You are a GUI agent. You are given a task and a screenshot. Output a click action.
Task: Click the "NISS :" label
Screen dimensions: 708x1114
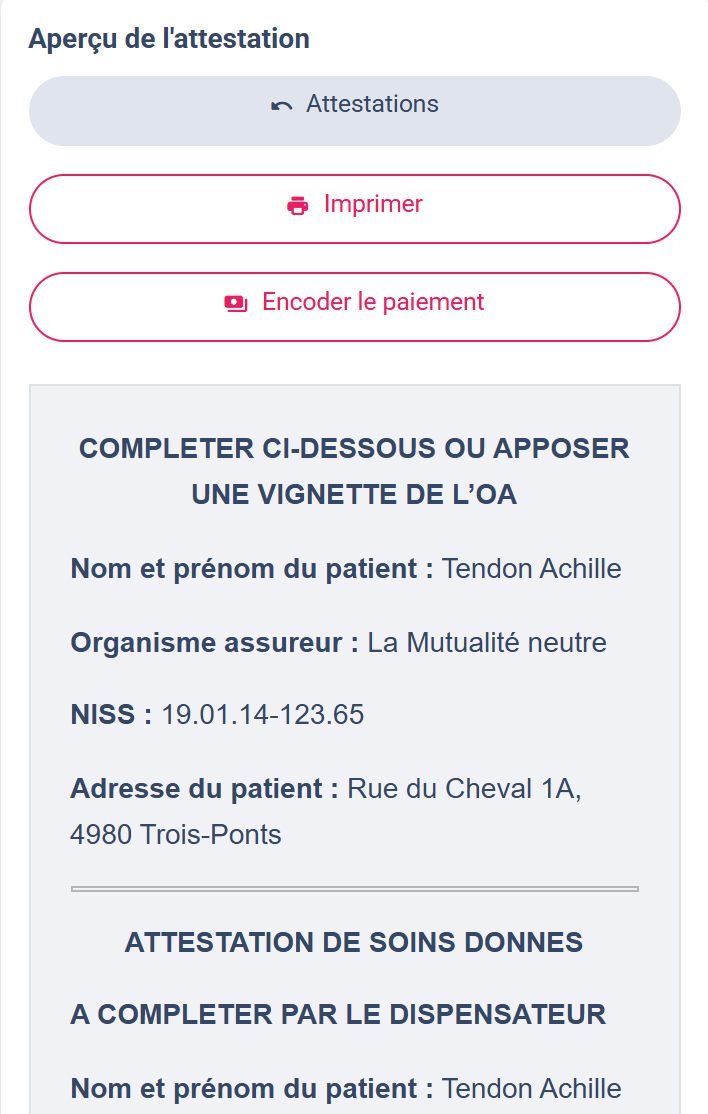(x=111, y=715)
